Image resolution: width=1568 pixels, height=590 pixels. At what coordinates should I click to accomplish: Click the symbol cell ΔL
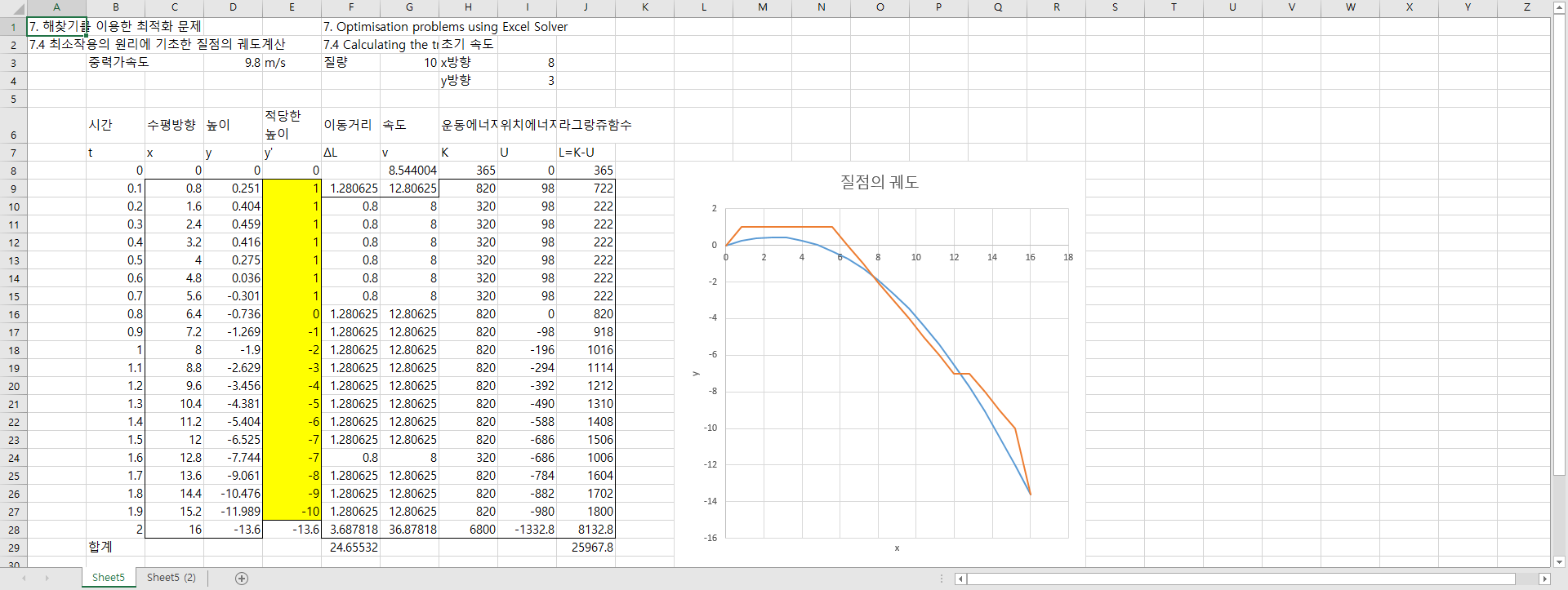pyautogui.click(x=350, y=153)
